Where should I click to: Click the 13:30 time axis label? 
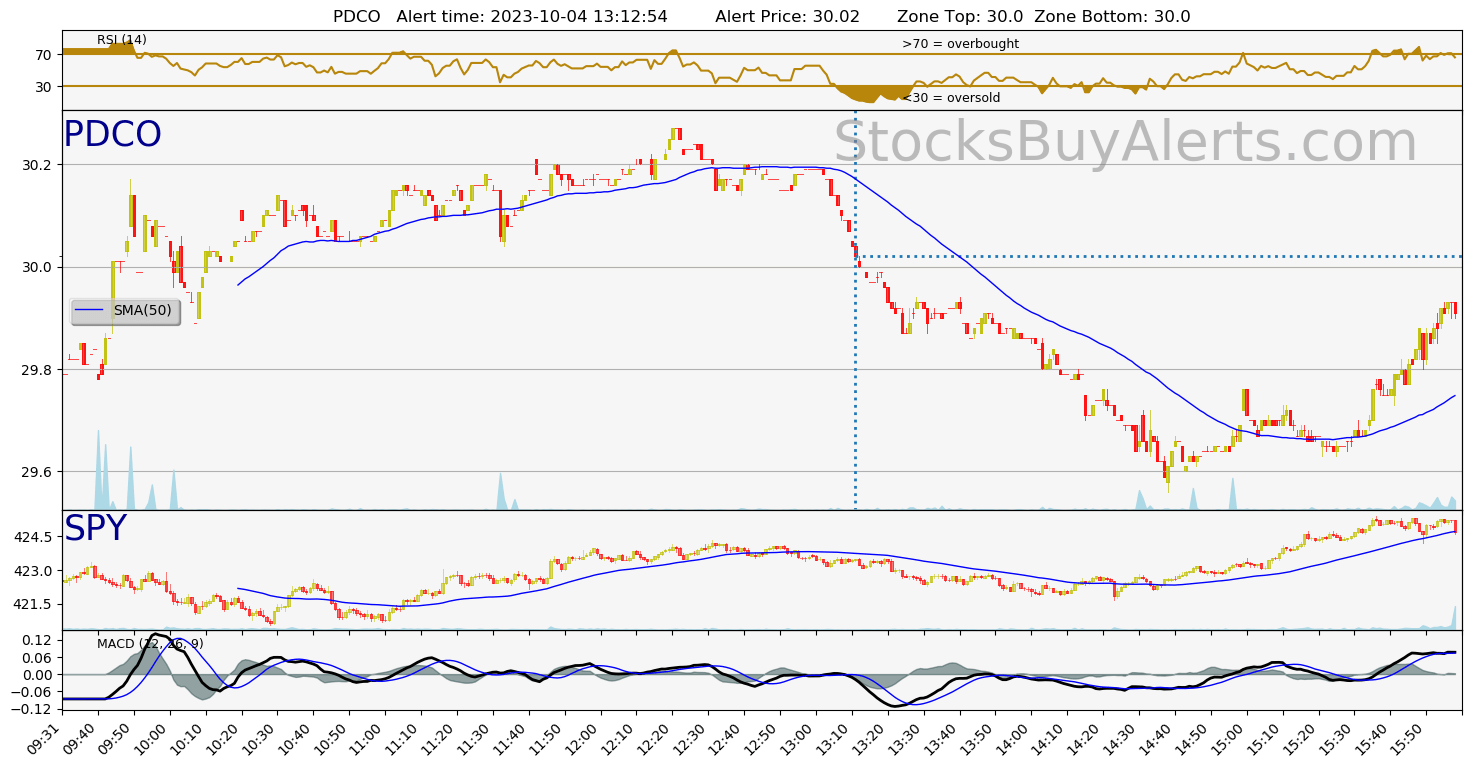(907, 738)
